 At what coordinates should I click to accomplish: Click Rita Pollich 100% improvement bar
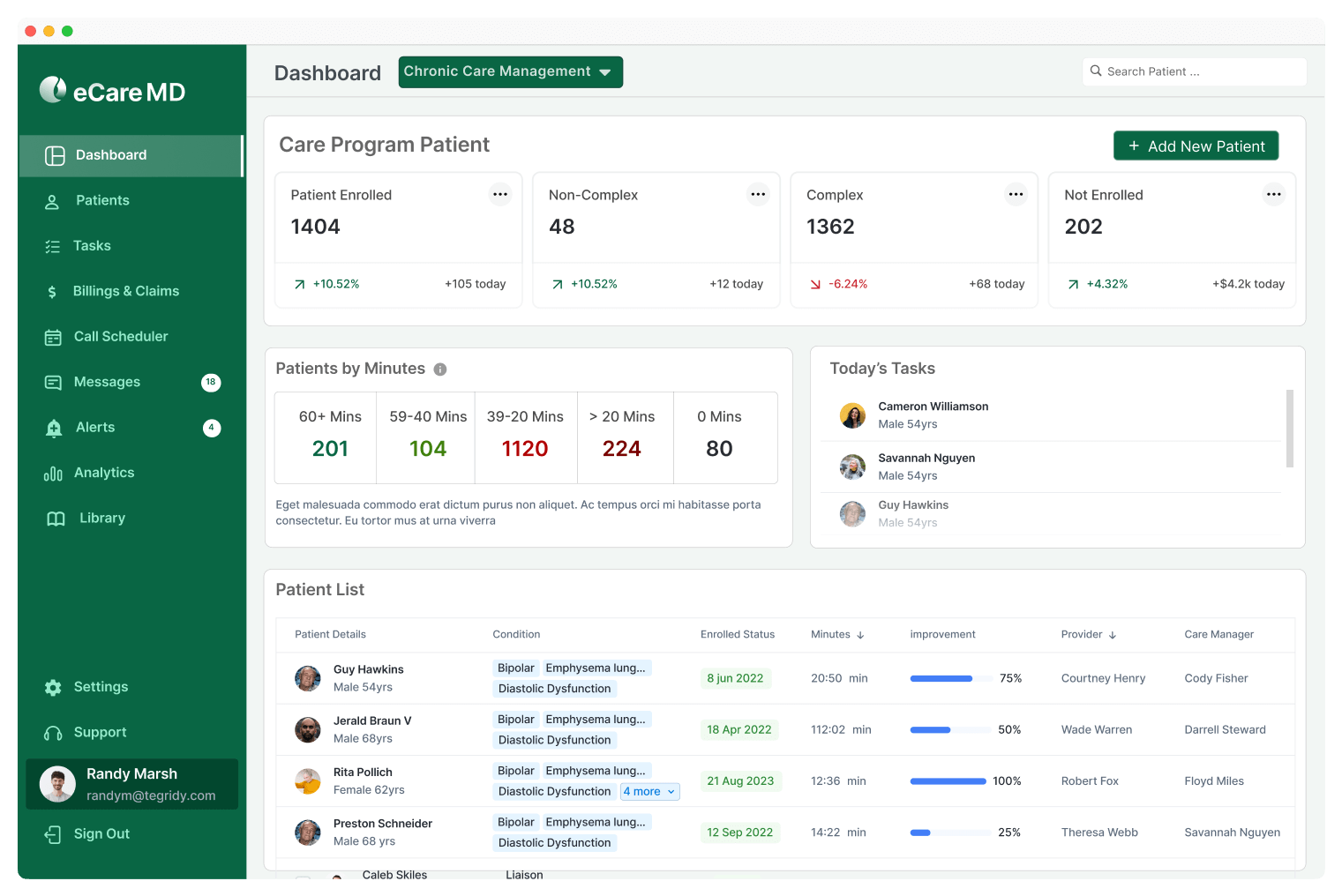(948, 781)
